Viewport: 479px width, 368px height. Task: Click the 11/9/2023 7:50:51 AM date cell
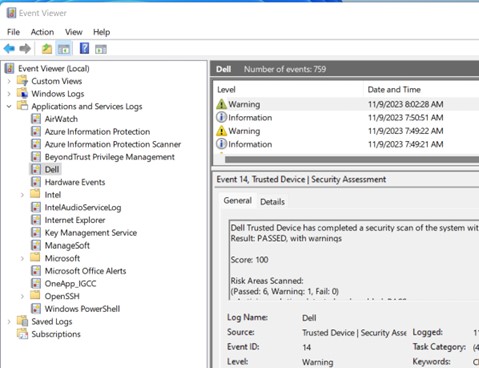(406, 117)
